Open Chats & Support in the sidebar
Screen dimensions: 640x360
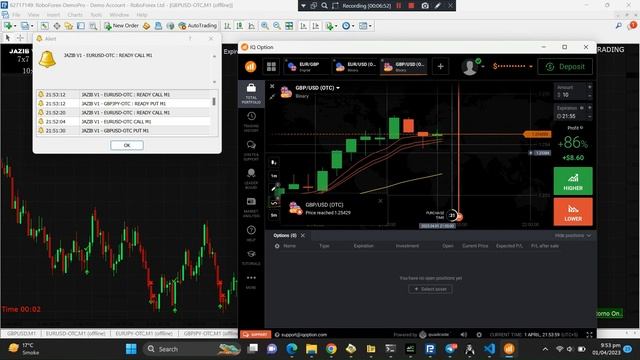[251, 151]
